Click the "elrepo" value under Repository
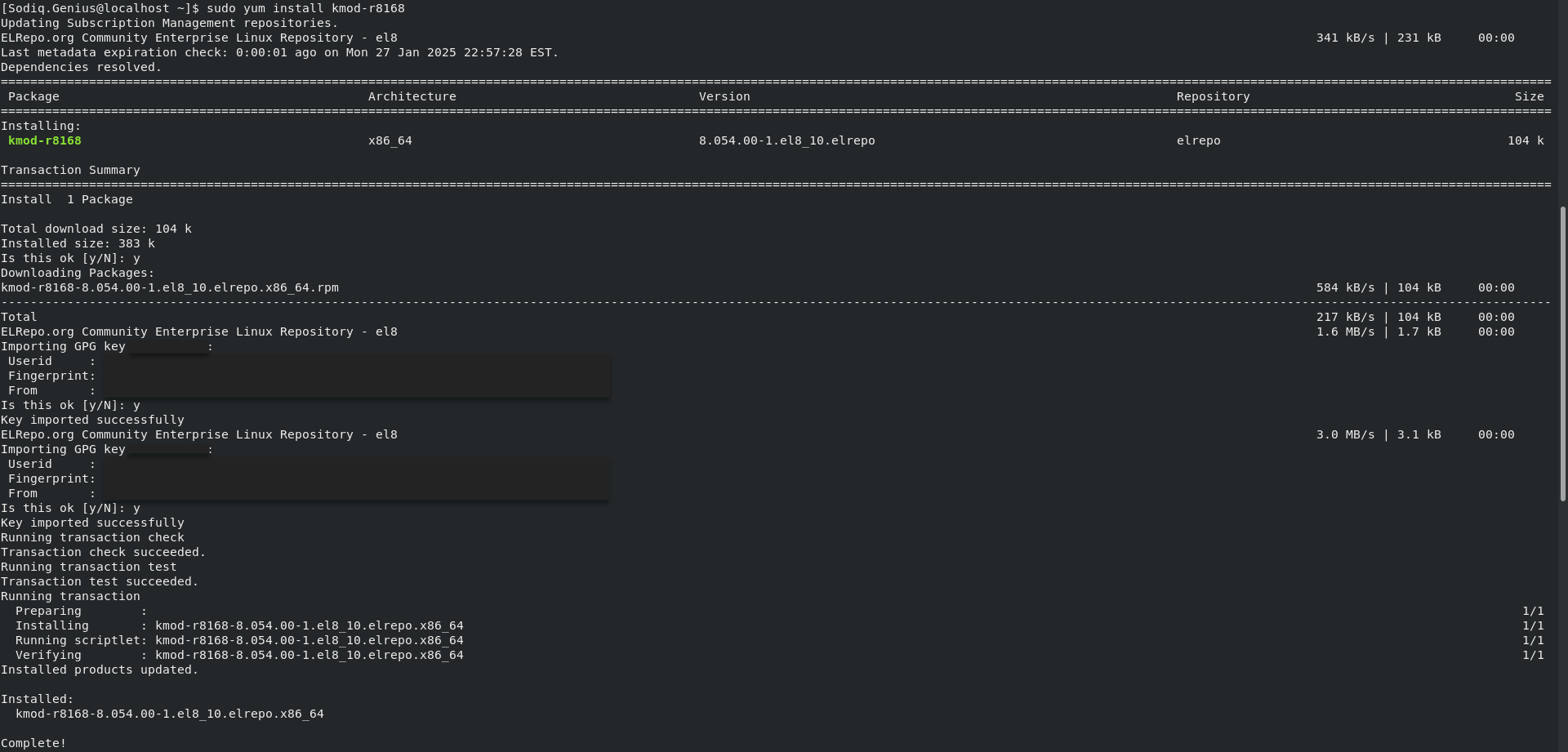This screenshot has height=752, width=1568. pos(1198,140)
